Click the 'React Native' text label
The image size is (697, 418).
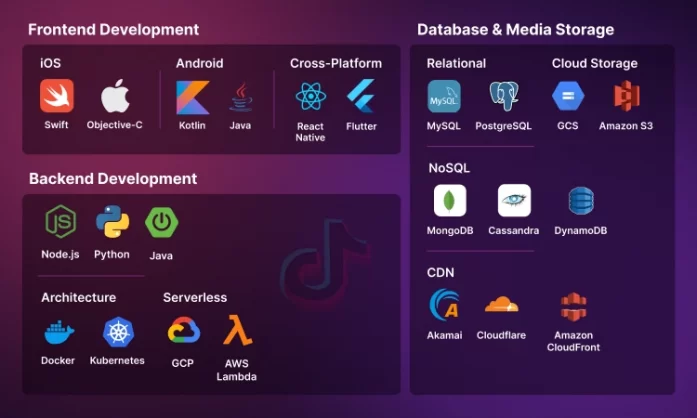pyautogui.click(x=310, y=132)
